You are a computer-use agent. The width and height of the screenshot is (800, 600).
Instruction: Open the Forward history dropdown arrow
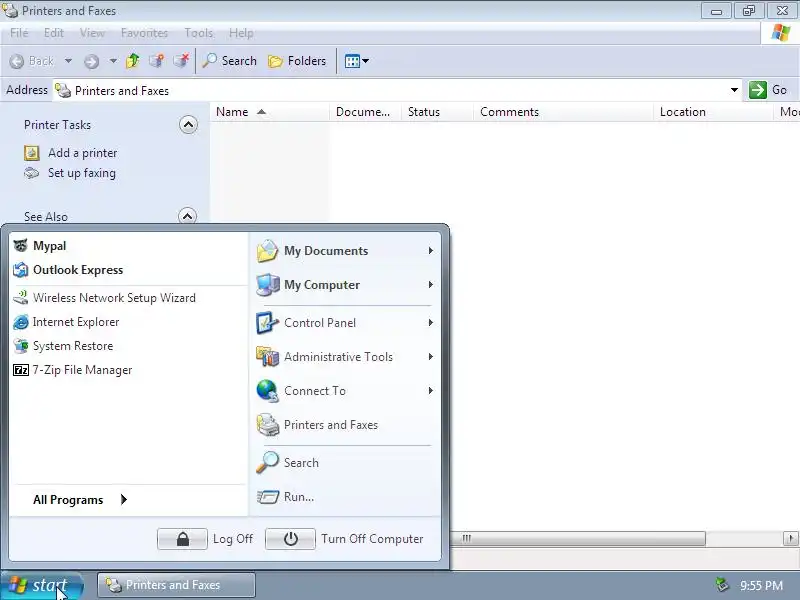point(113,61)
